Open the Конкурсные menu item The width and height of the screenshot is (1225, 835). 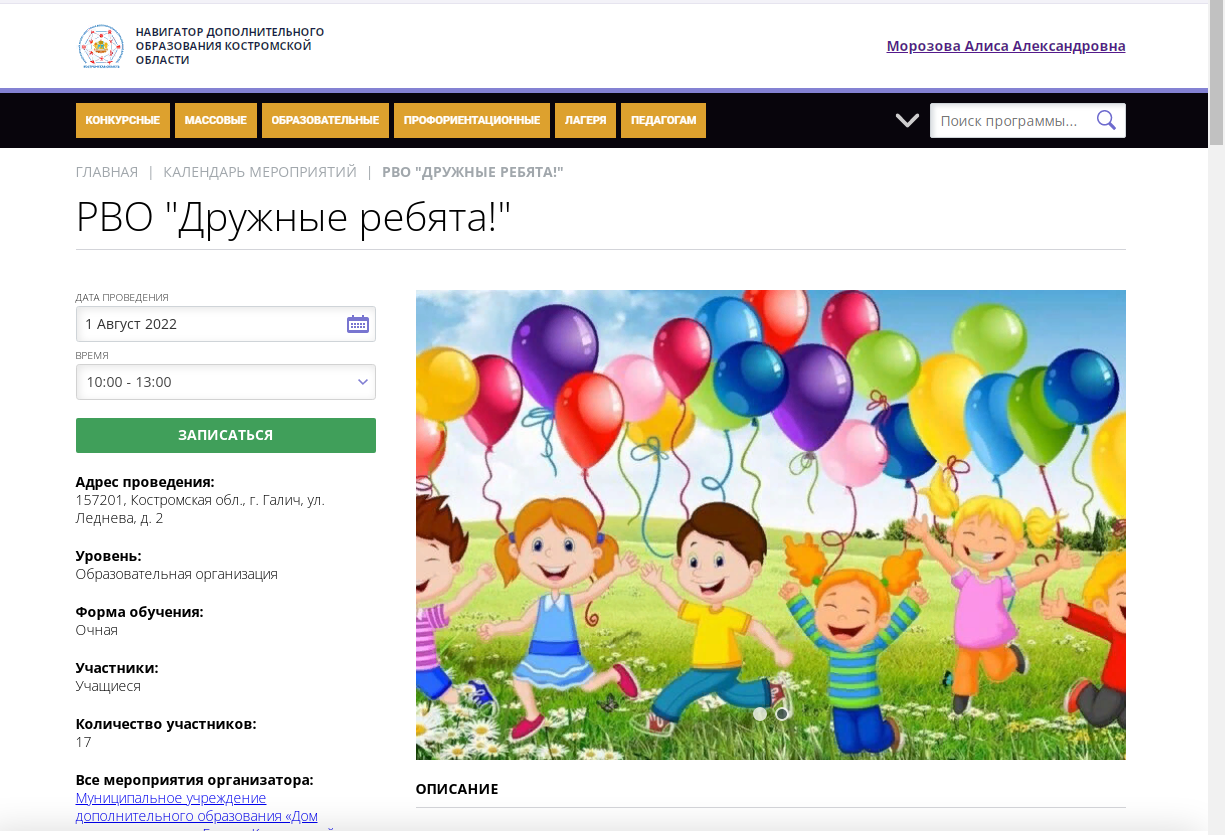click(123, 120)
